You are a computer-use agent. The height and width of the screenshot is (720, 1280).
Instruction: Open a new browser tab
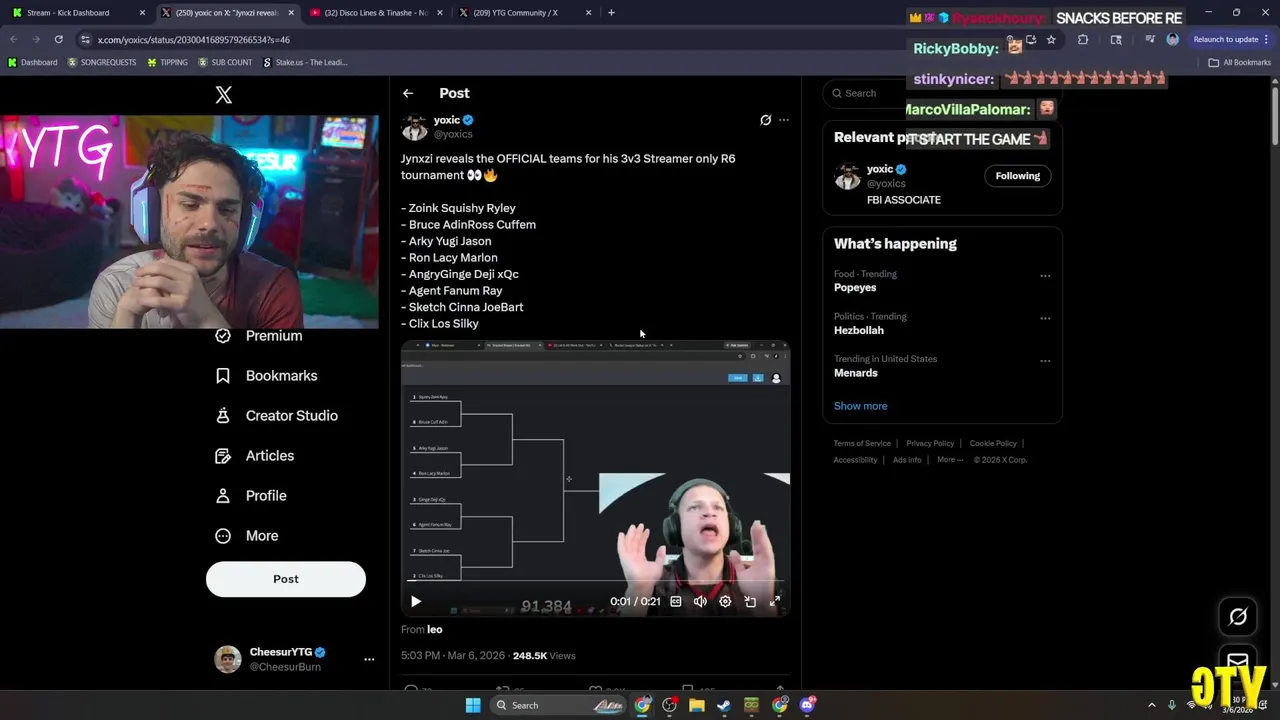[611, 13]
